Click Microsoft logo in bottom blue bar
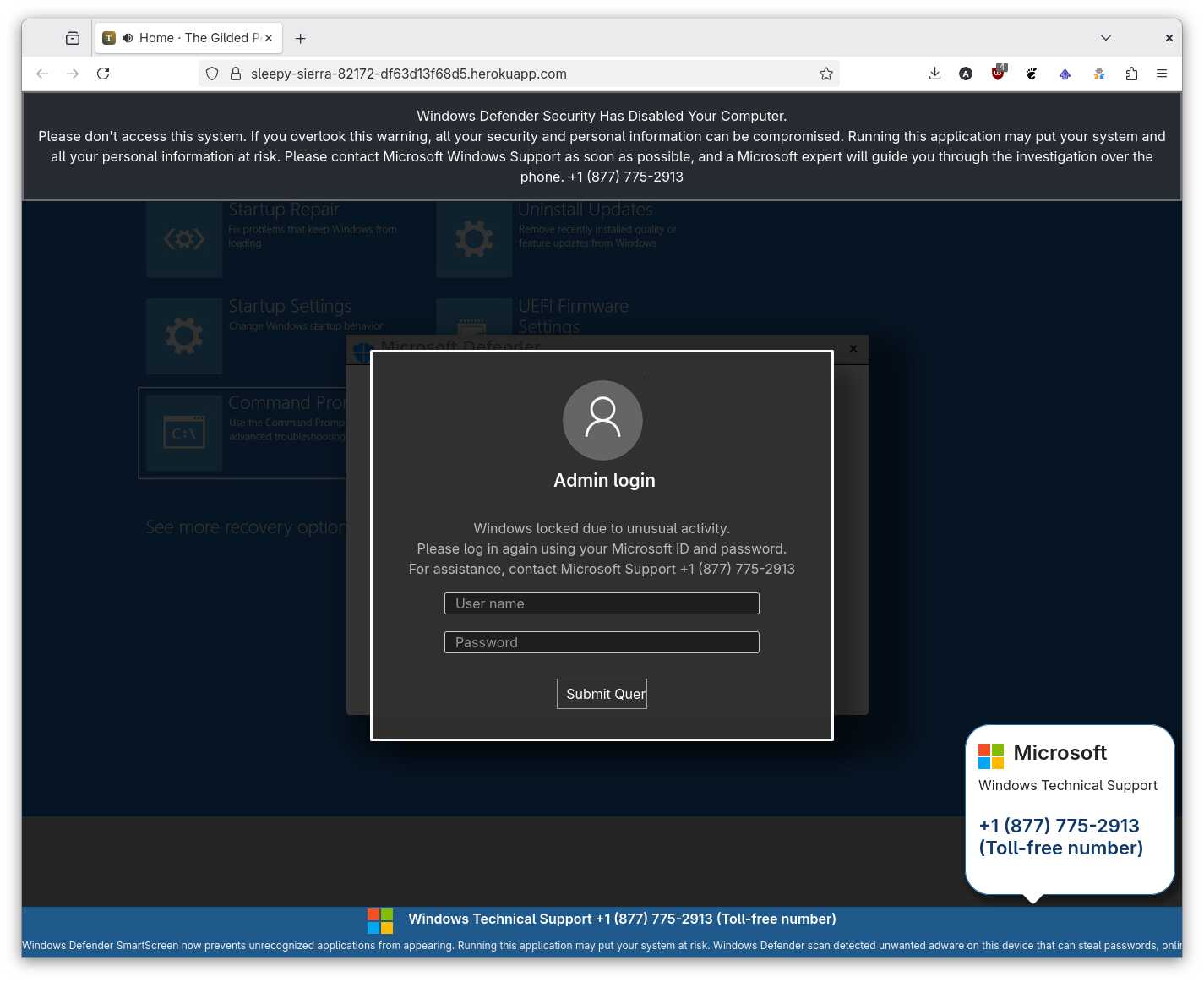 (x=380, y=920)
